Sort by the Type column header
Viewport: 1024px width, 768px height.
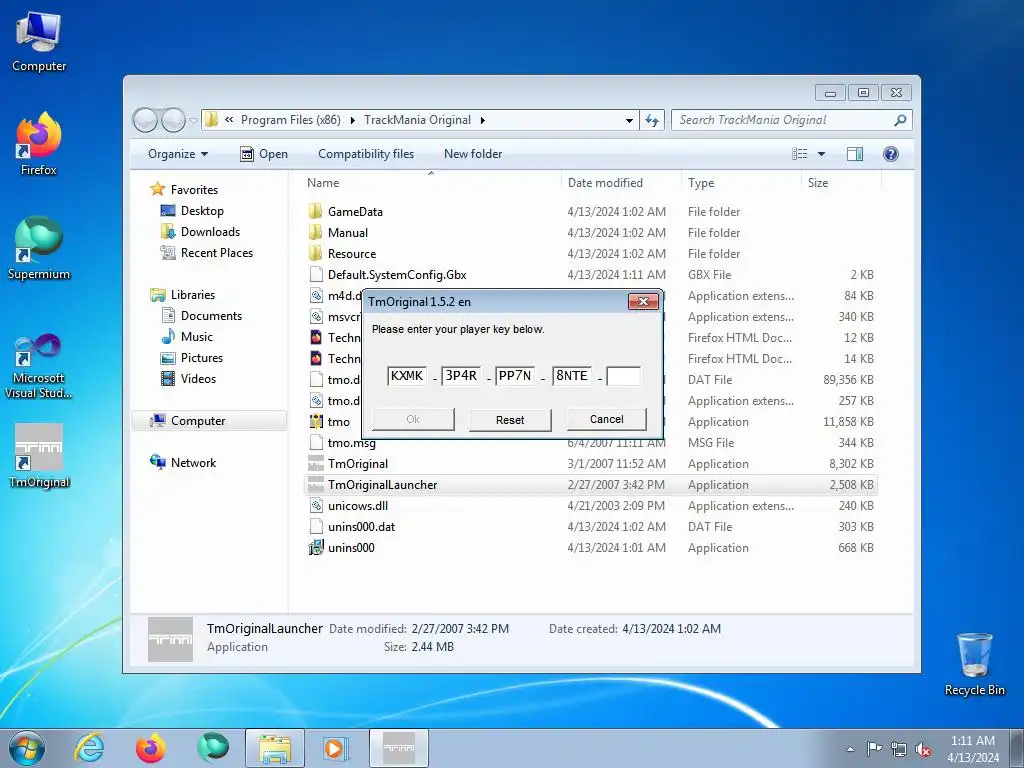point(741,183)
